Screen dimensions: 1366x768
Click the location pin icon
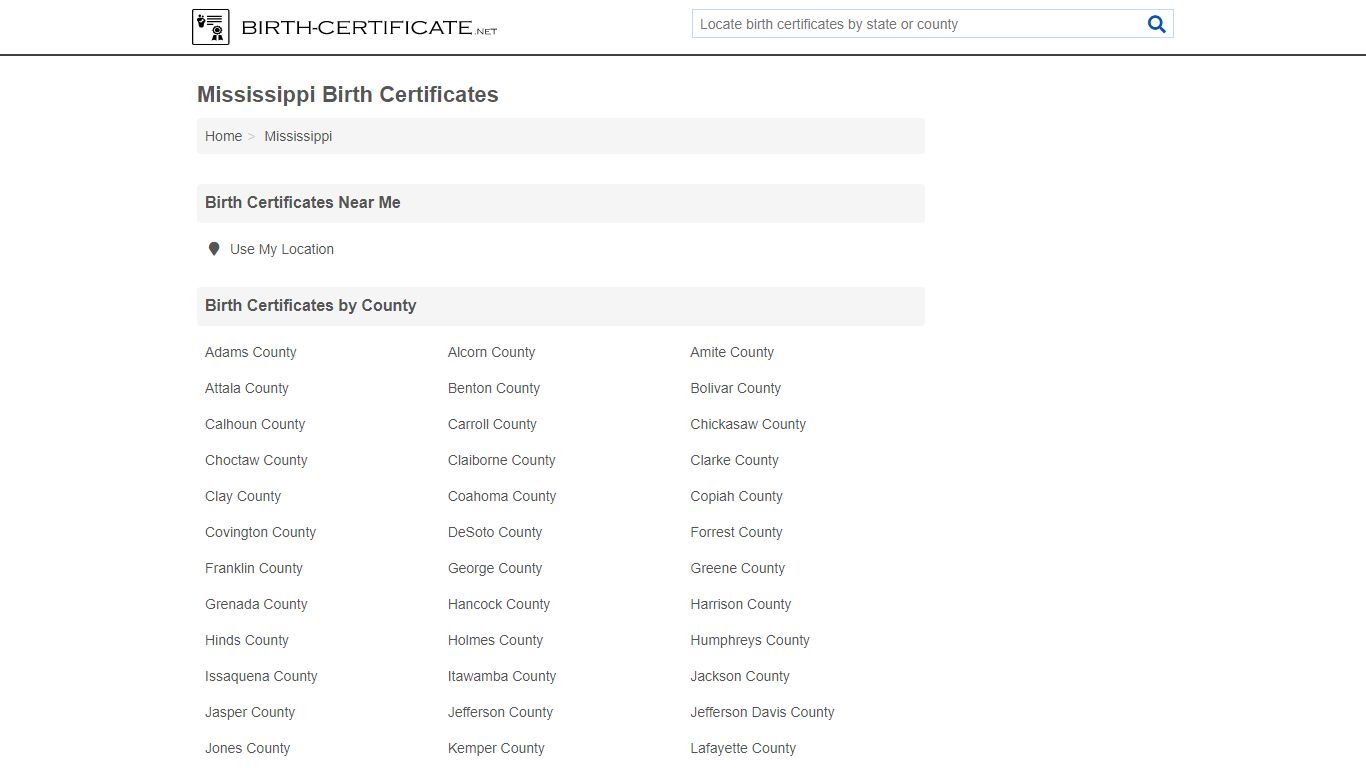[213, 249]
